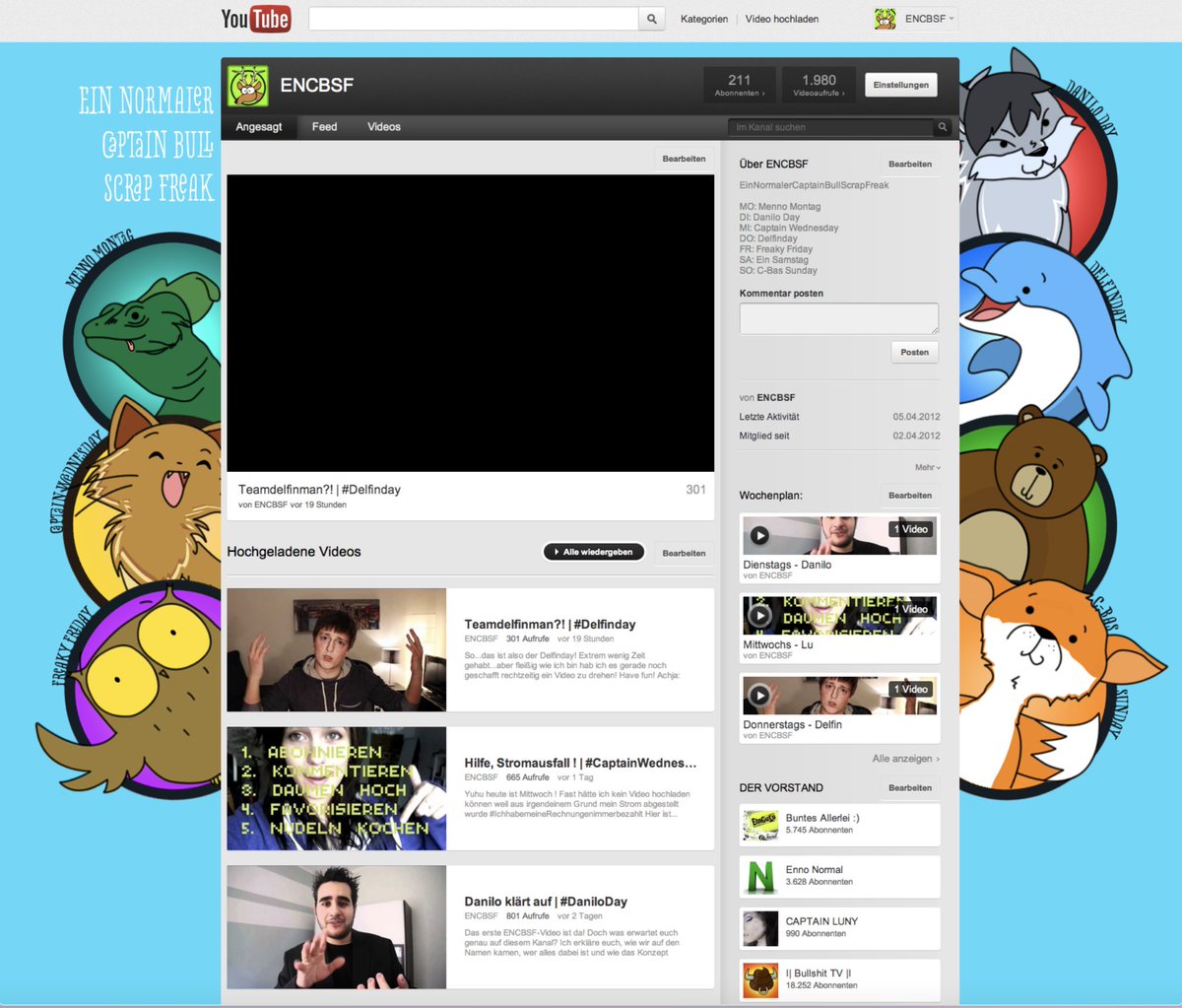Screen dimensions: 1182x1008
Task: Open the Mittwochs - Lu playlist link
Action: [778, 644]
